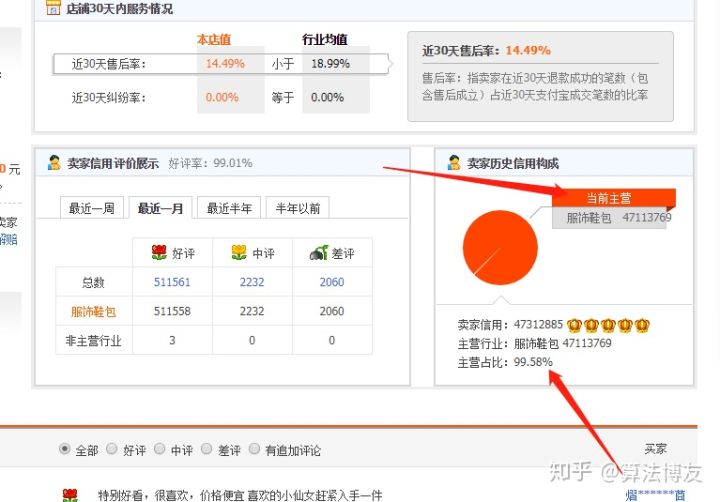Switch to the 半年以前 tab
The image size is (720, 502).
pos(298,208)
